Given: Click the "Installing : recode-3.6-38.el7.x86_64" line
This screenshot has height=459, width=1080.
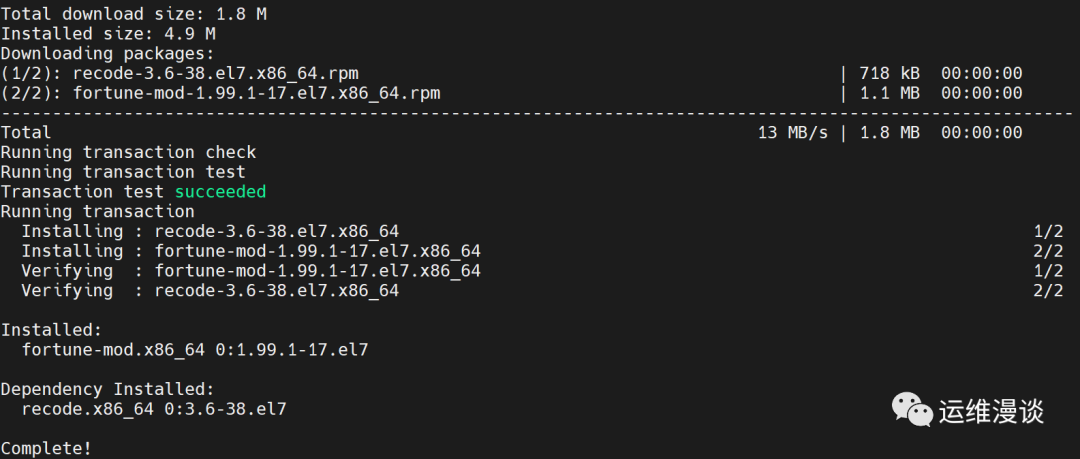Looking at the screenshot, I should (210, 231).
